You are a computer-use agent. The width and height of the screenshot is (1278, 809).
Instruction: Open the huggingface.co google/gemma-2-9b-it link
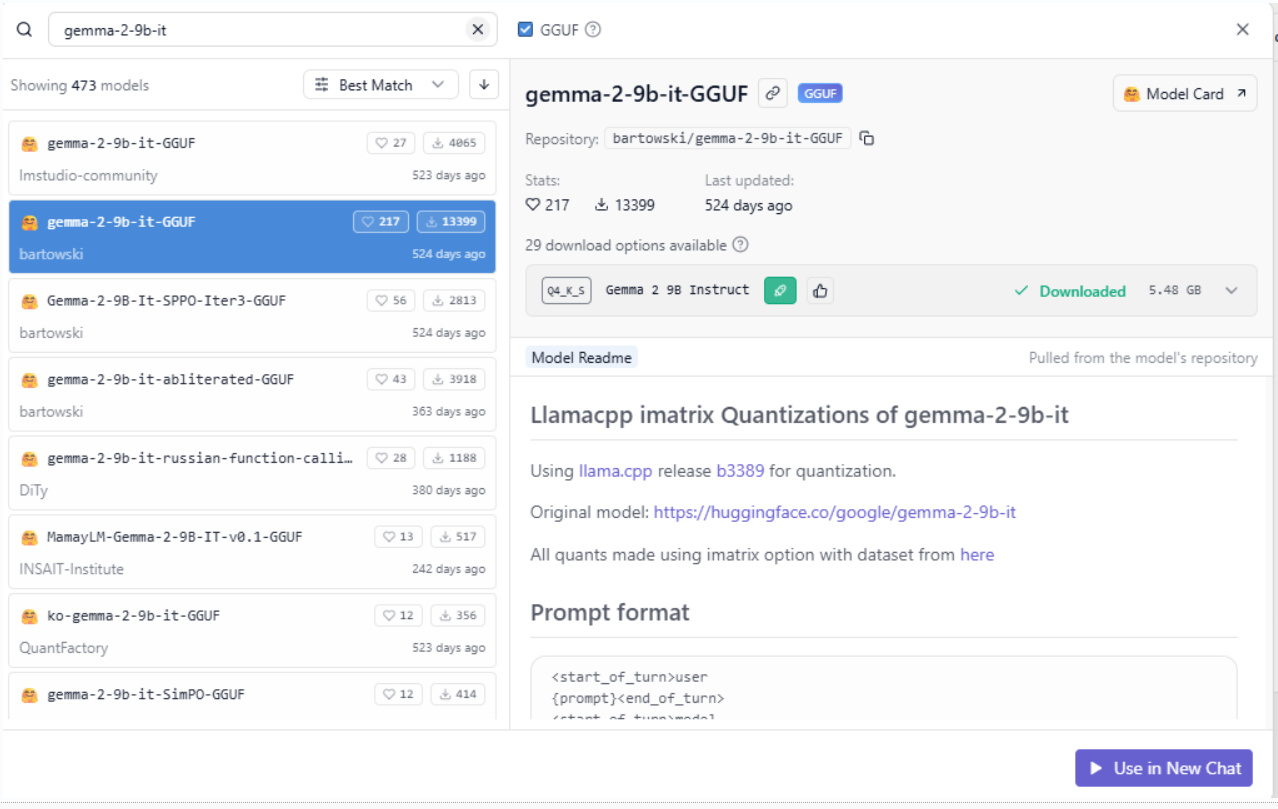[x=835, y=512]
